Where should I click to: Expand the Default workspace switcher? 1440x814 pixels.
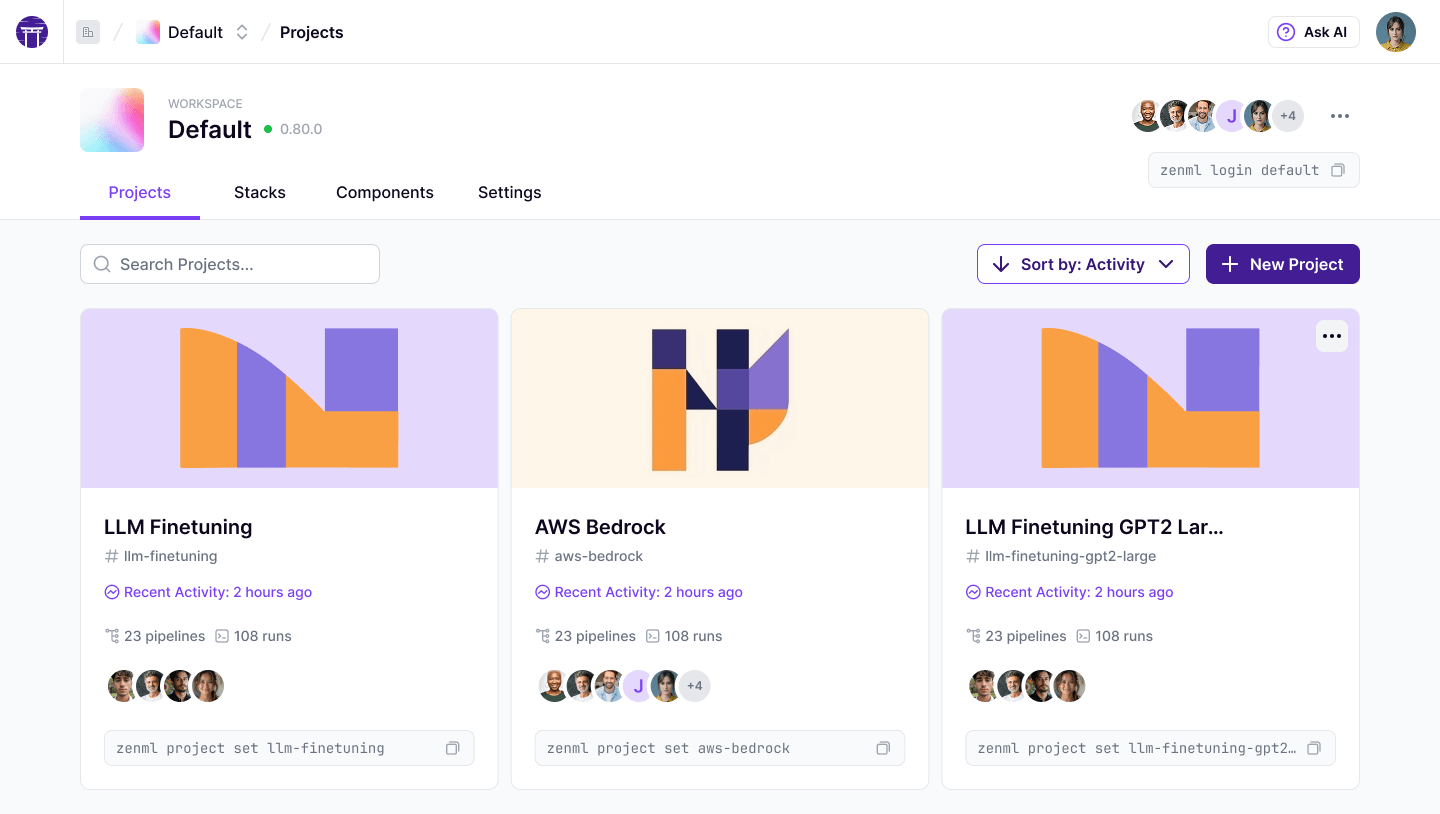point(241,32)
